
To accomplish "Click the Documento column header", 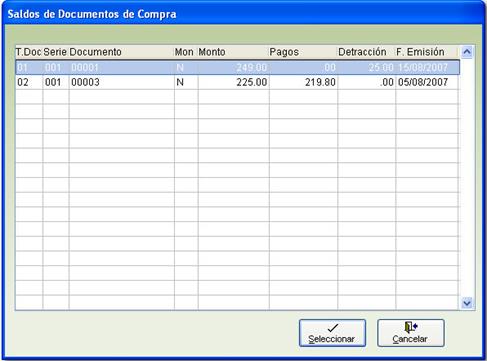I will [96, 52].
